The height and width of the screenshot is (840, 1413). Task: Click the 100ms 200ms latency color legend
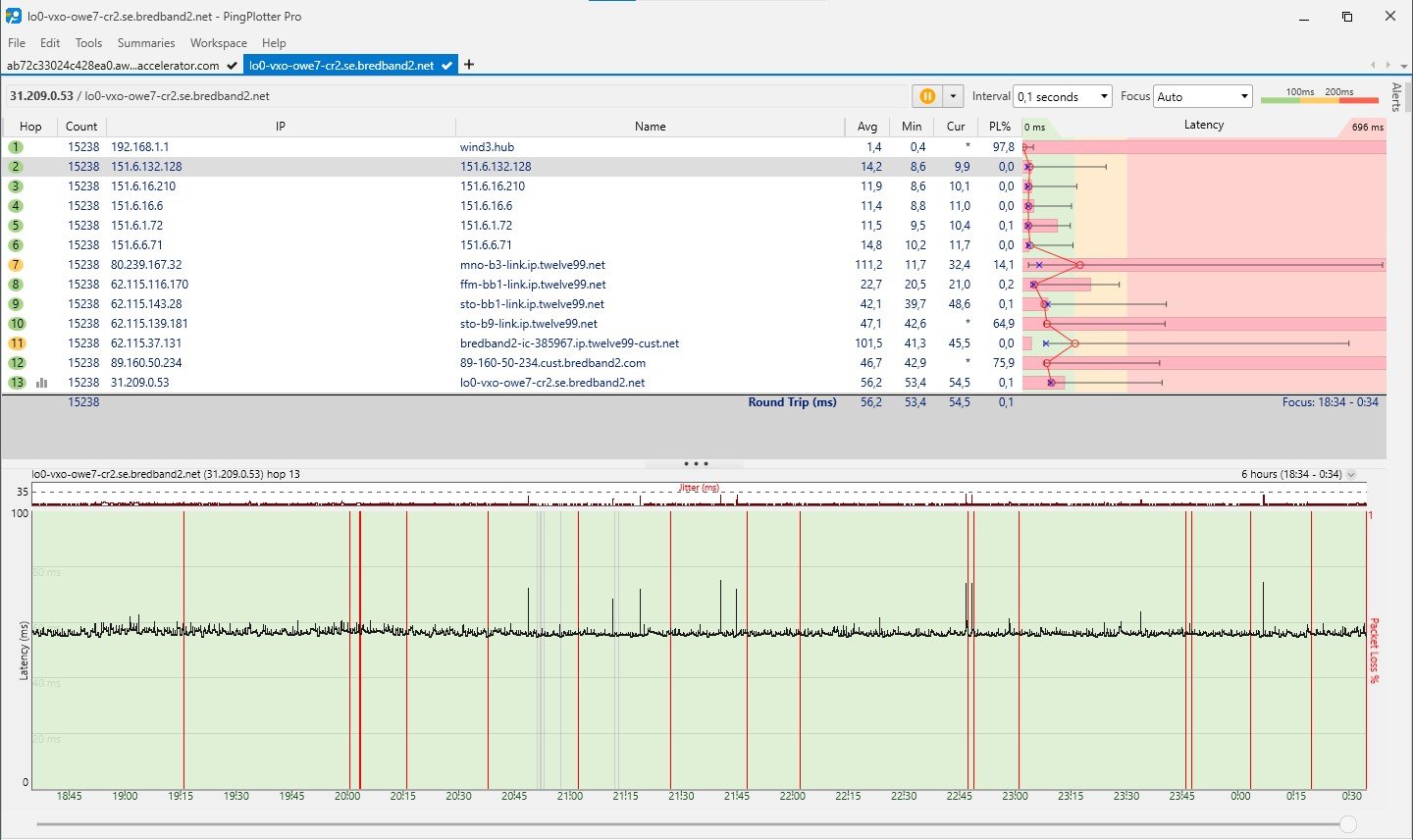pos(1319,96)
